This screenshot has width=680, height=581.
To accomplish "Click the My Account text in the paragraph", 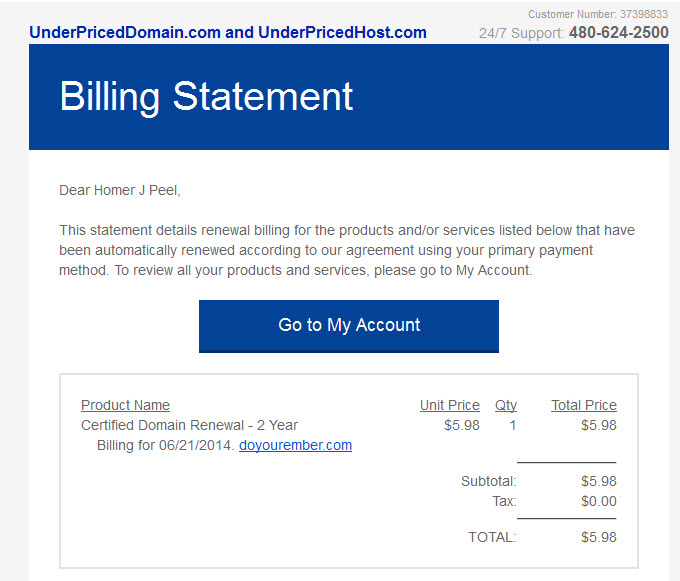I will pos(494,270).
